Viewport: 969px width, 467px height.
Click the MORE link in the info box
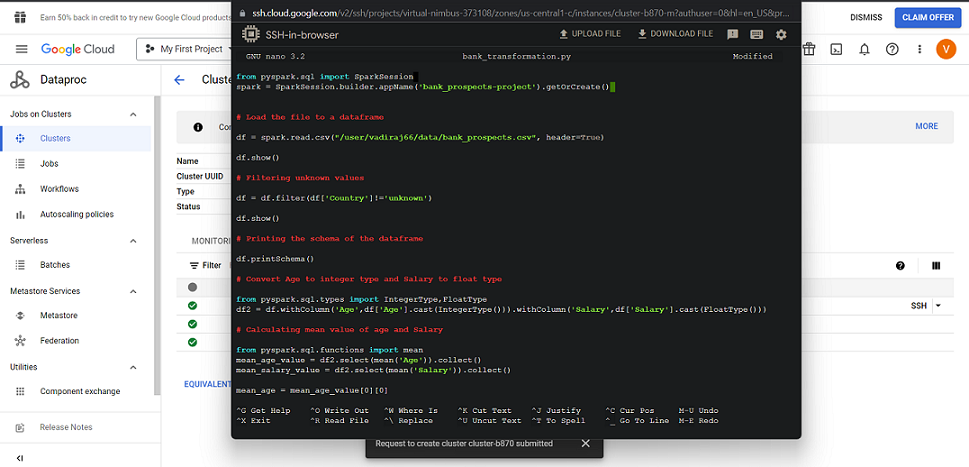[x=926, y=126]
